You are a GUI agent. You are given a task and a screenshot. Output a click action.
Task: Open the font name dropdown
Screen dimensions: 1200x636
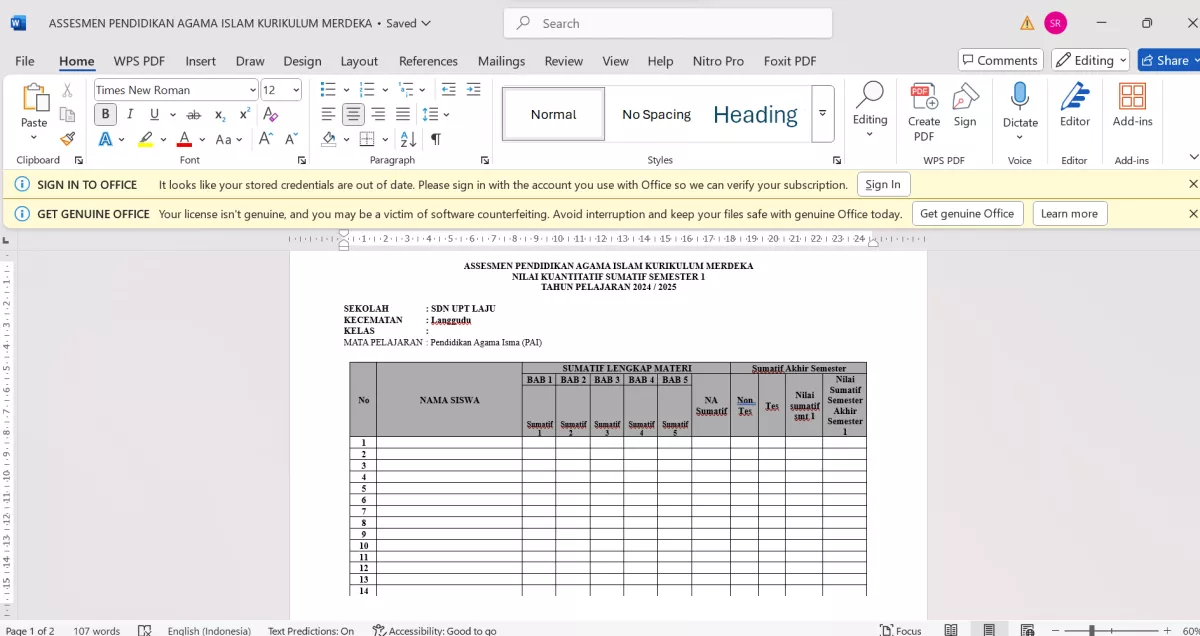pos(252,90)
